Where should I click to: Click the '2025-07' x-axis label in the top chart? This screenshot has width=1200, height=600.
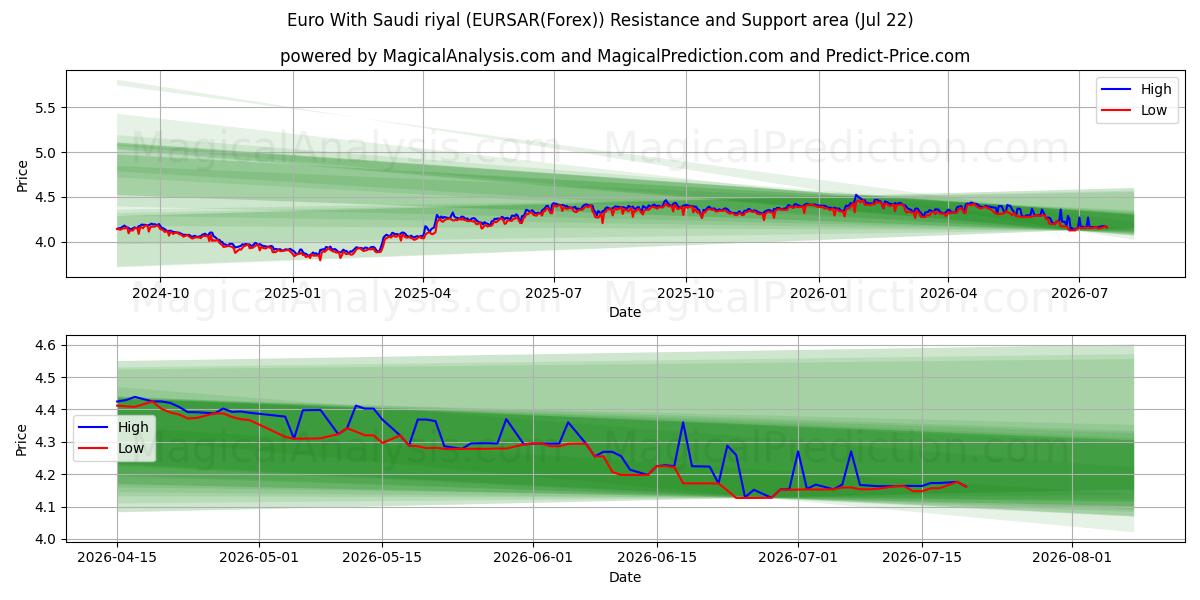554,295
